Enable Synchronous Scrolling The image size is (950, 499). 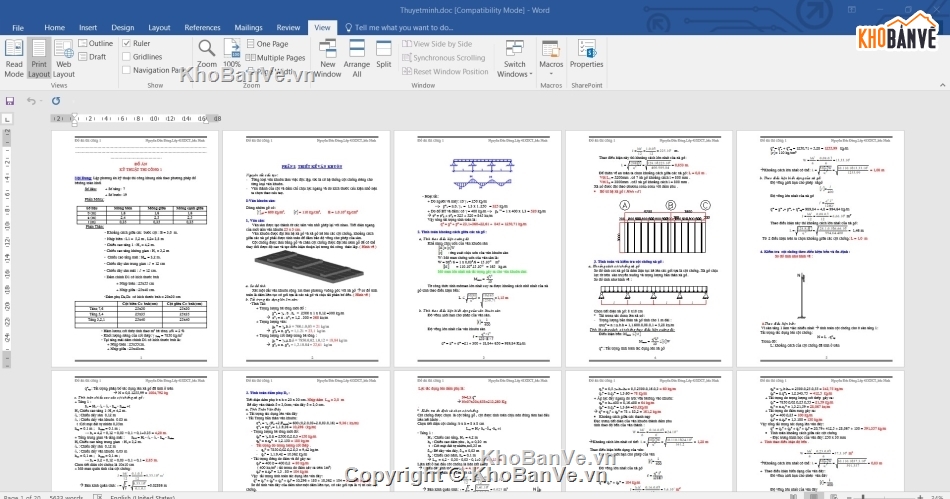click(443, 58)
